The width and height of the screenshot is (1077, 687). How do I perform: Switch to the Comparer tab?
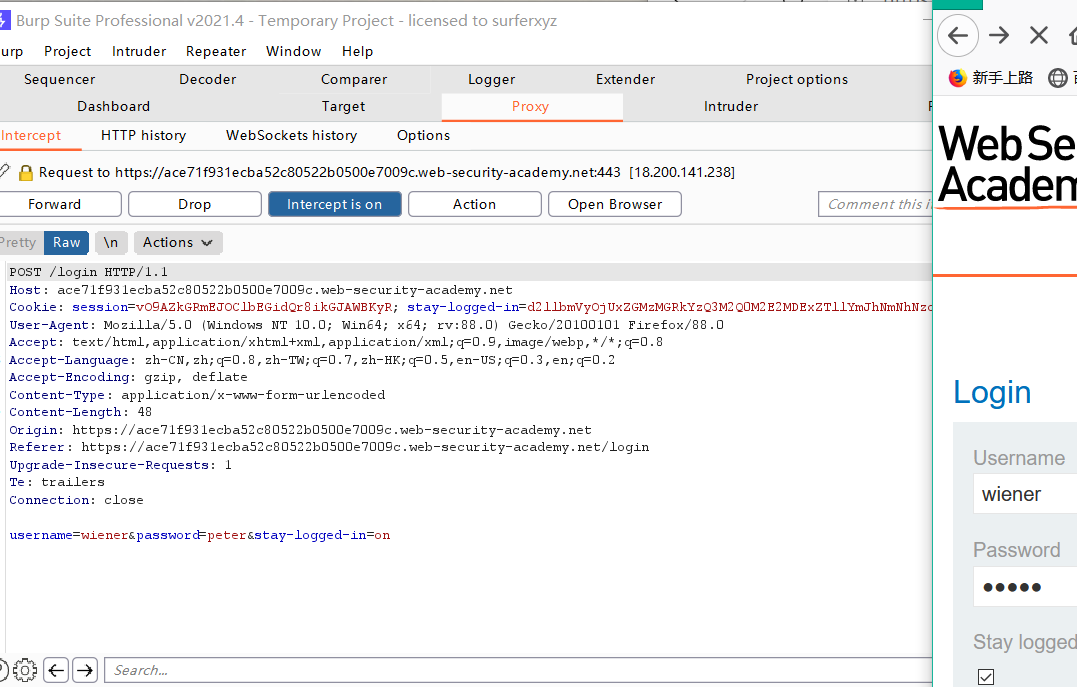point(354,80)
